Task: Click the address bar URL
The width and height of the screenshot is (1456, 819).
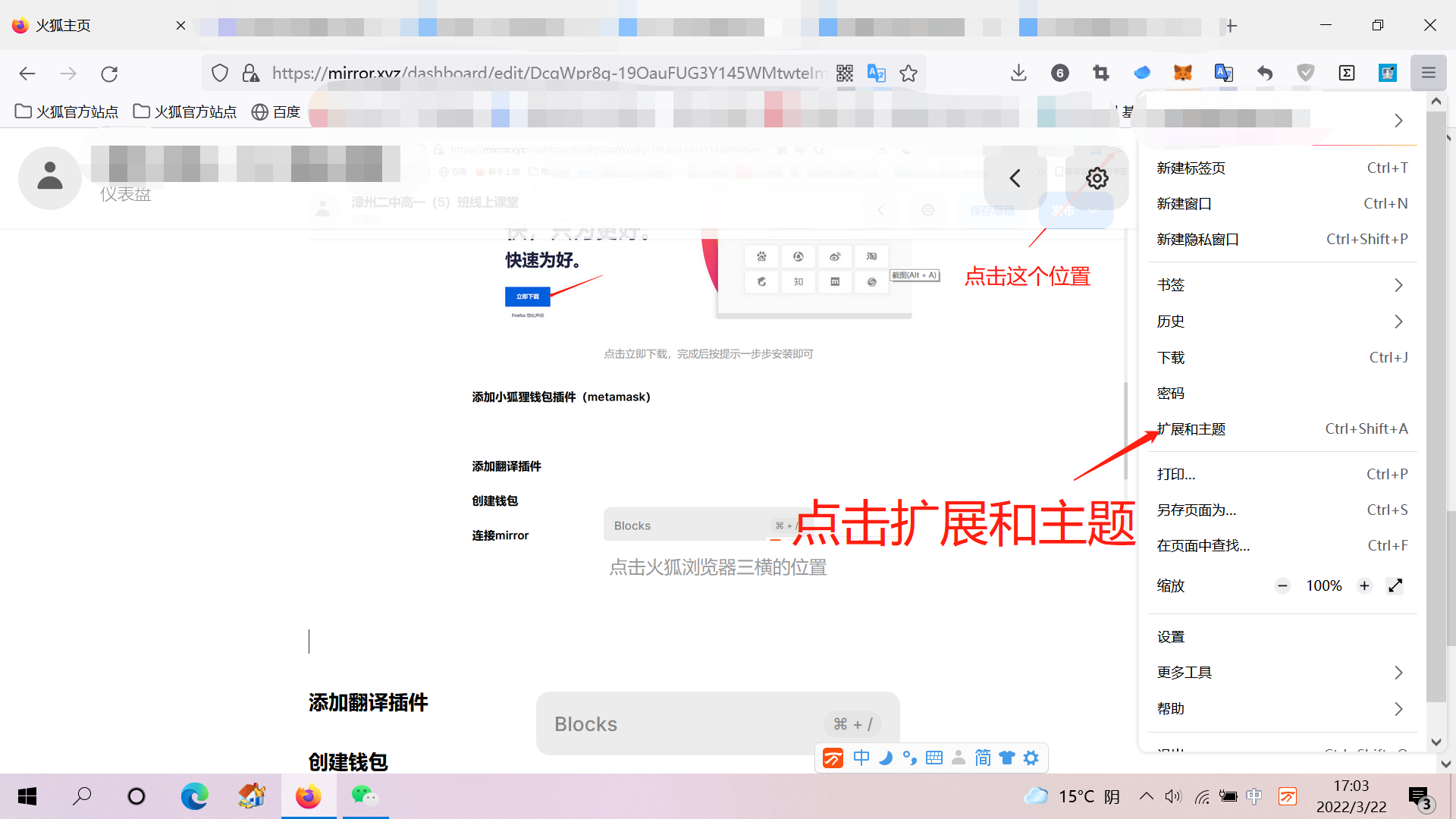Action: pyautogui.click(x=548, y=74)
